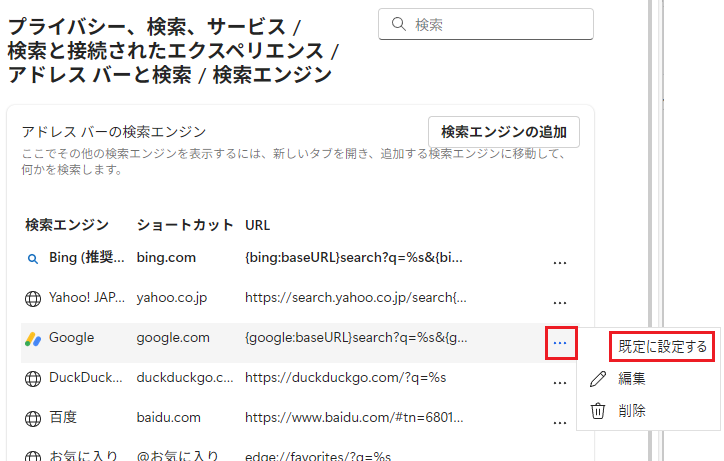
Task: Click the search settings input field
Action: pos(486,24)
